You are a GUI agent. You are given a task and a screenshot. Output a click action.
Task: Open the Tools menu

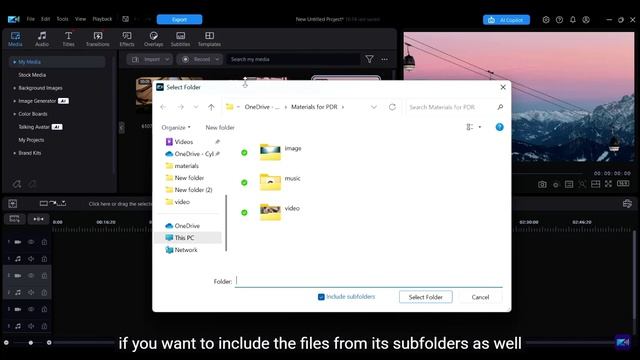(62, 19)
